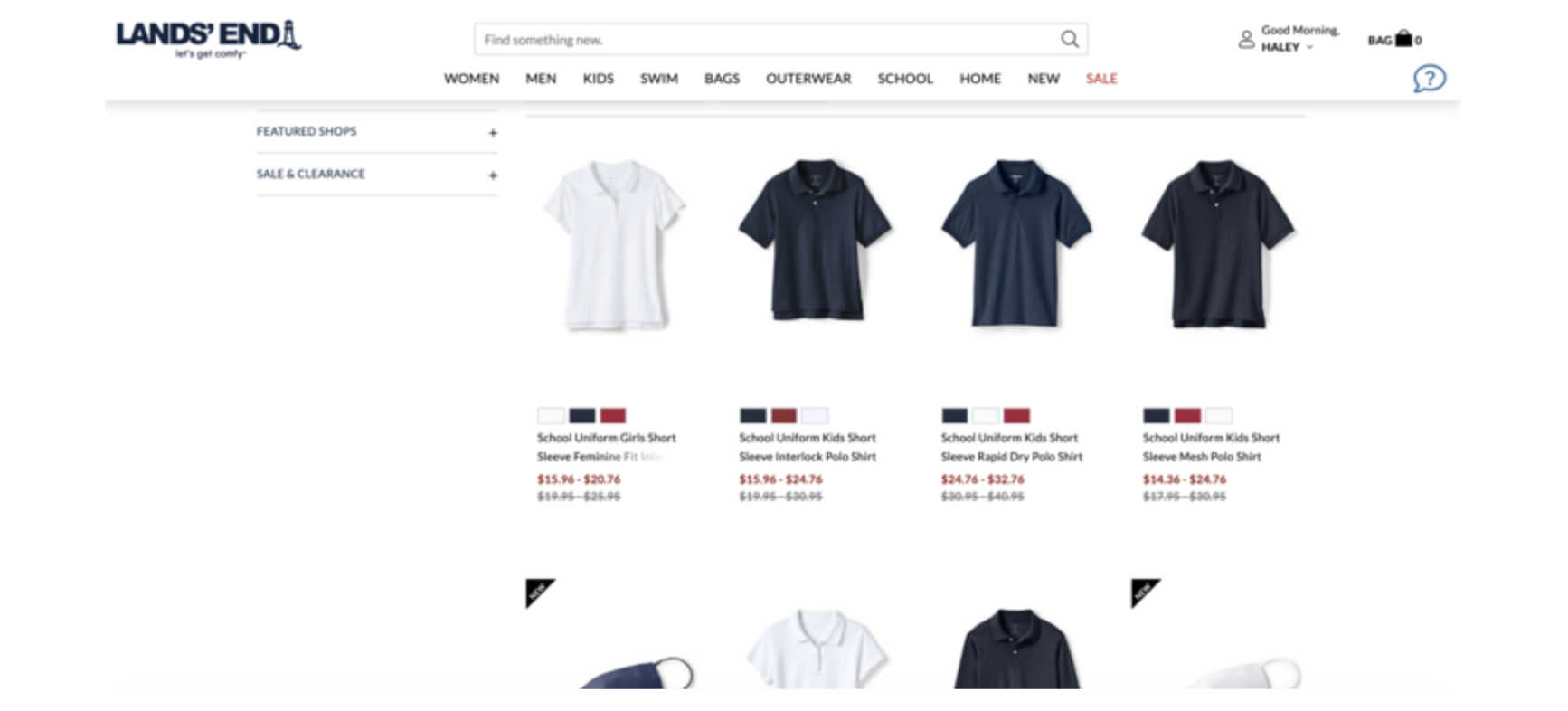Expand the Sale & Clearance section
The image size is (1568, 711).
coord(376,175)
